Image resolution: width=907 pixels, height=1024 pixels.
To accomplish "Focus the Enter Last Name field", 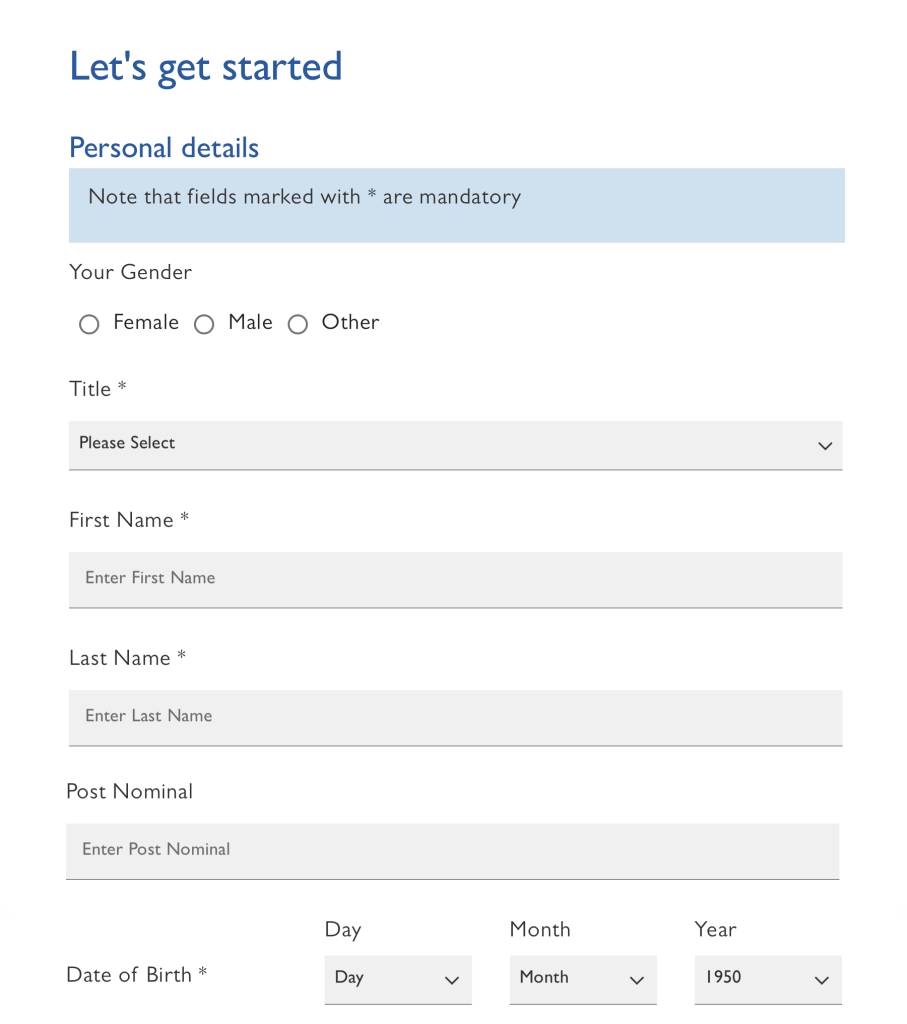I will point(455,717).
